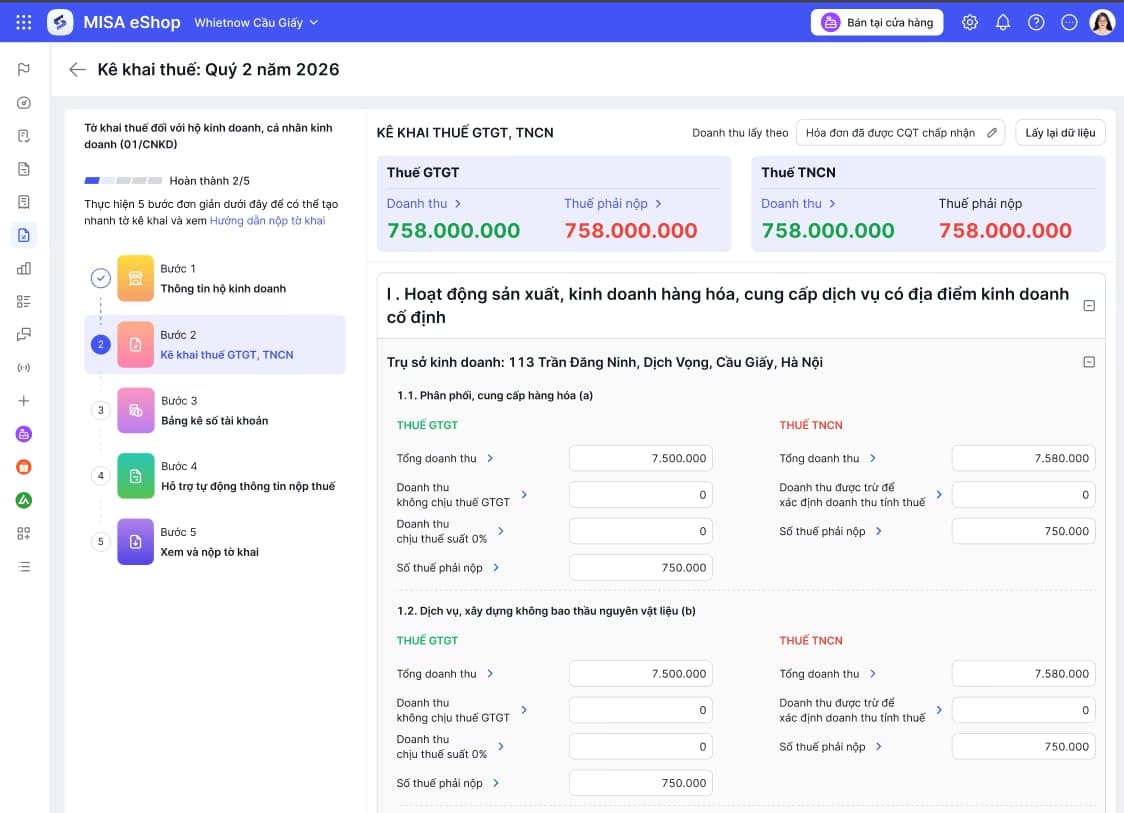Go back using the left arrow
1124x813 pixels.
77,70
